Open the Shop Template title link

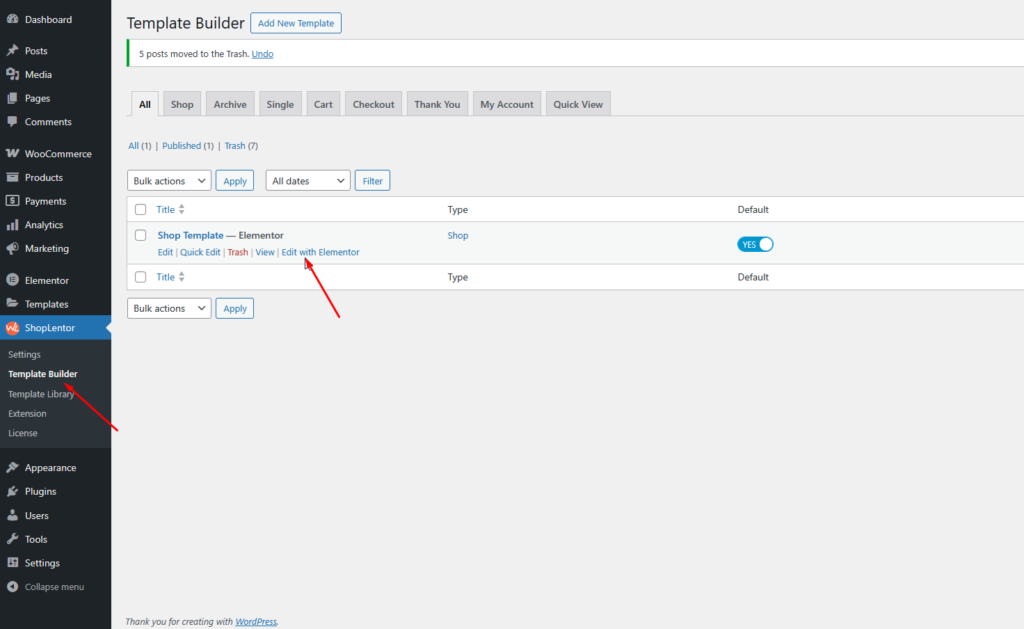(x=190, y=235)
